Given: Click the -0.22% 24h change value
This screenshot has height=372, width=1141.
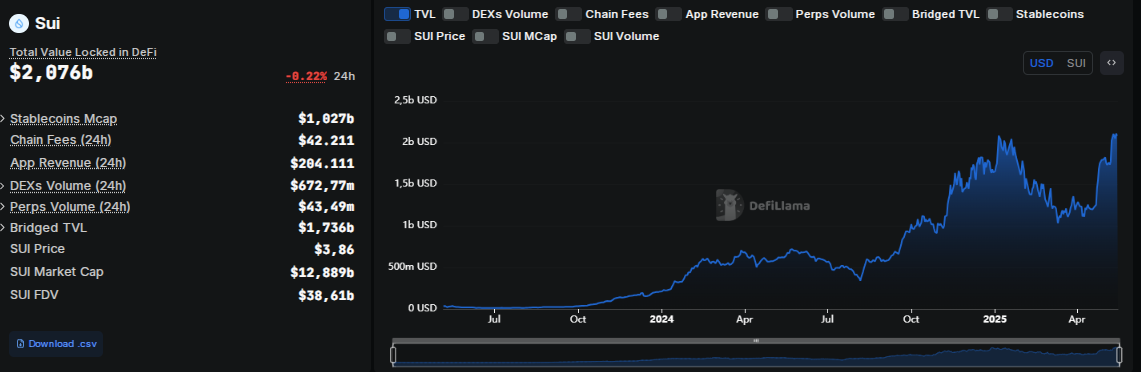Looking at the screenshot, I should pos(306,76).
